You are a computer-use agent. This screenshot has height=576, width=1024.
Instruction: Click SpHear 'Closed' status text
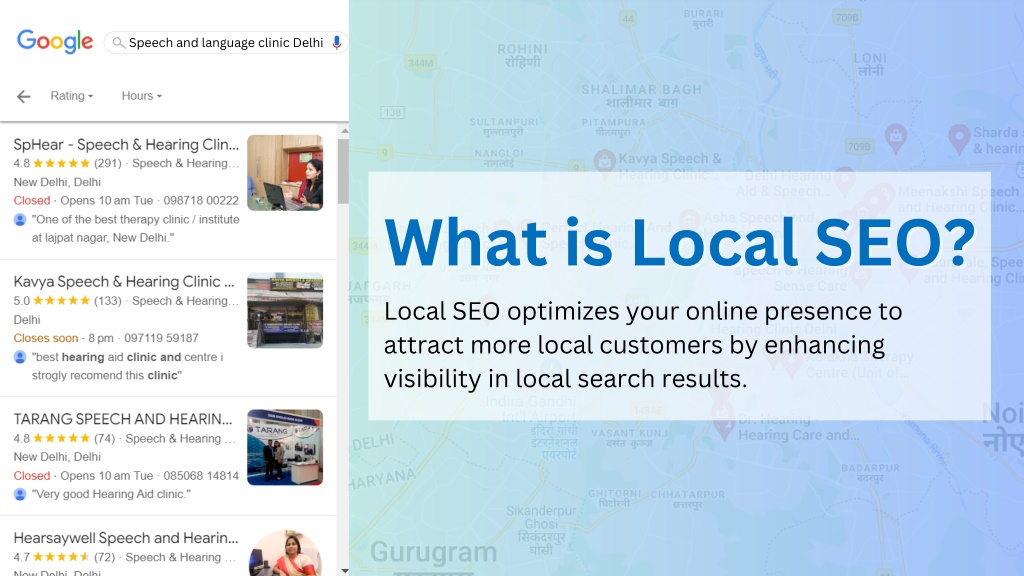click(x=32, y=200)
